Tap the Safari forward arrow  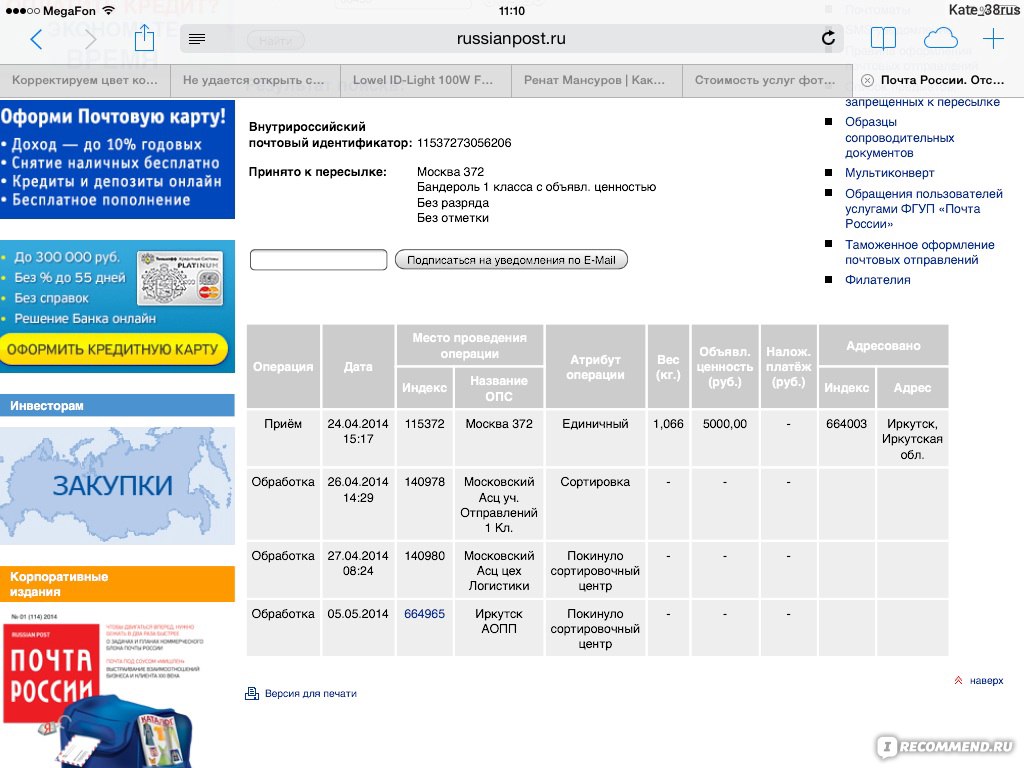[x=91, y=40]
